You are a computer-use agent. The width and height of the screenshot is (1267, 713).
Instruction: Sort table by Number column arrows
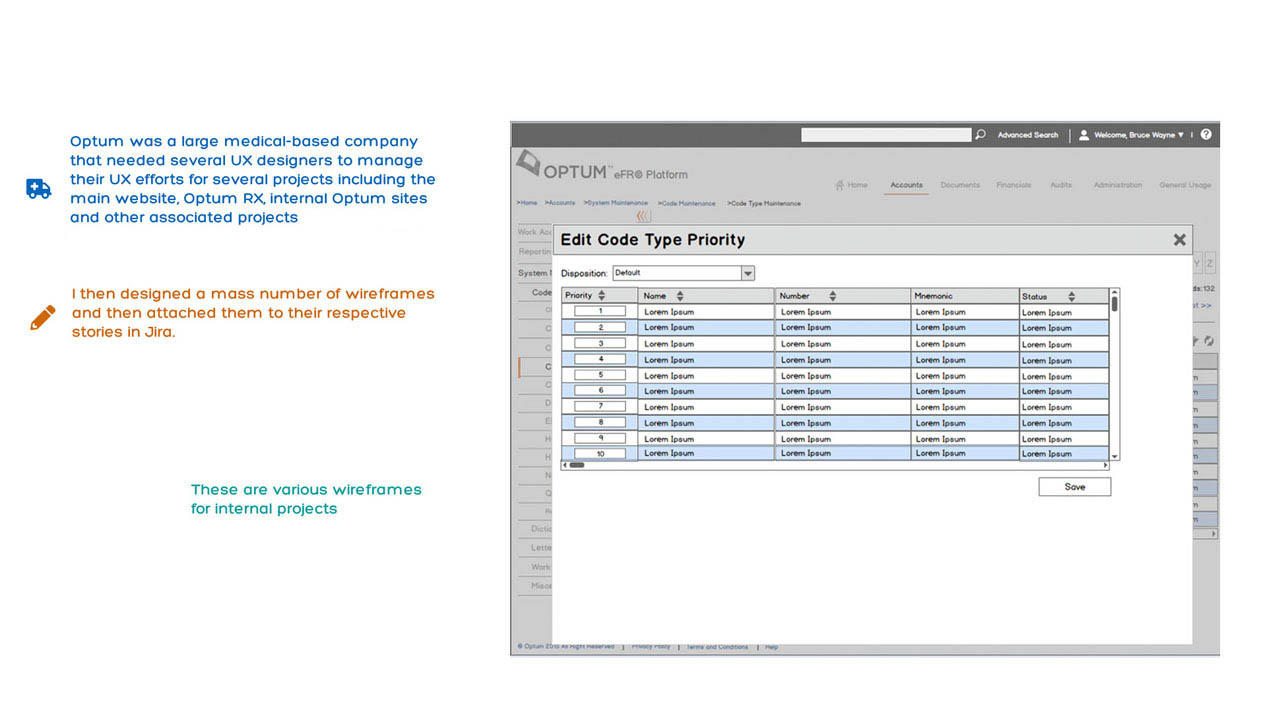point(832,296)
